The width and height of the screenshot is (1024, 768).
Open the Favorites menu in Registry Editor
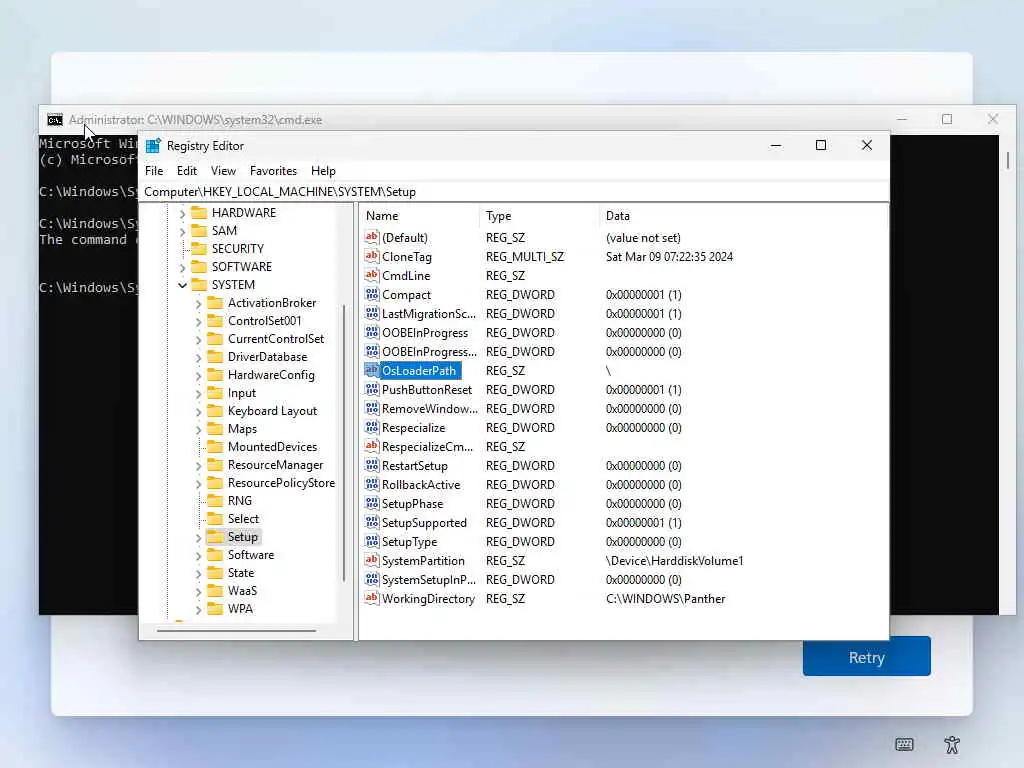[273, 170]
